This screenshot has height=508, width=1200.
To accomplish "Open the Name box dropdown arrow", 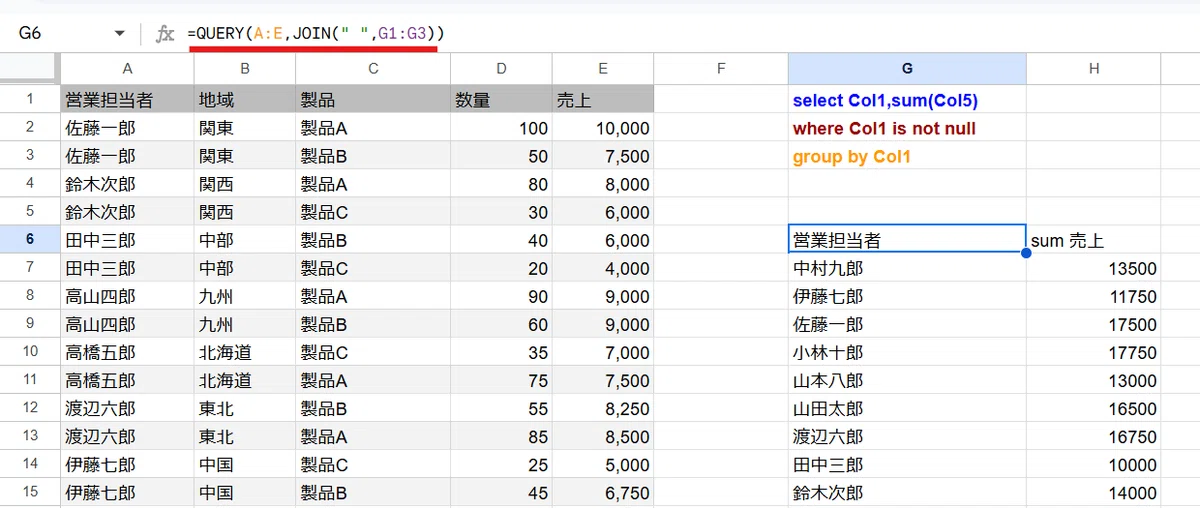I will click(x=120, y=34).
